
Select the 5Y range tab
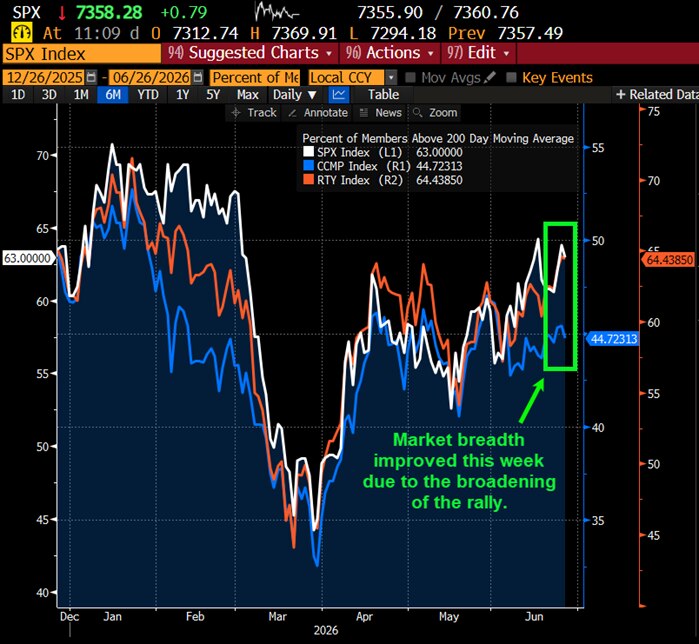tap(213, 94)
